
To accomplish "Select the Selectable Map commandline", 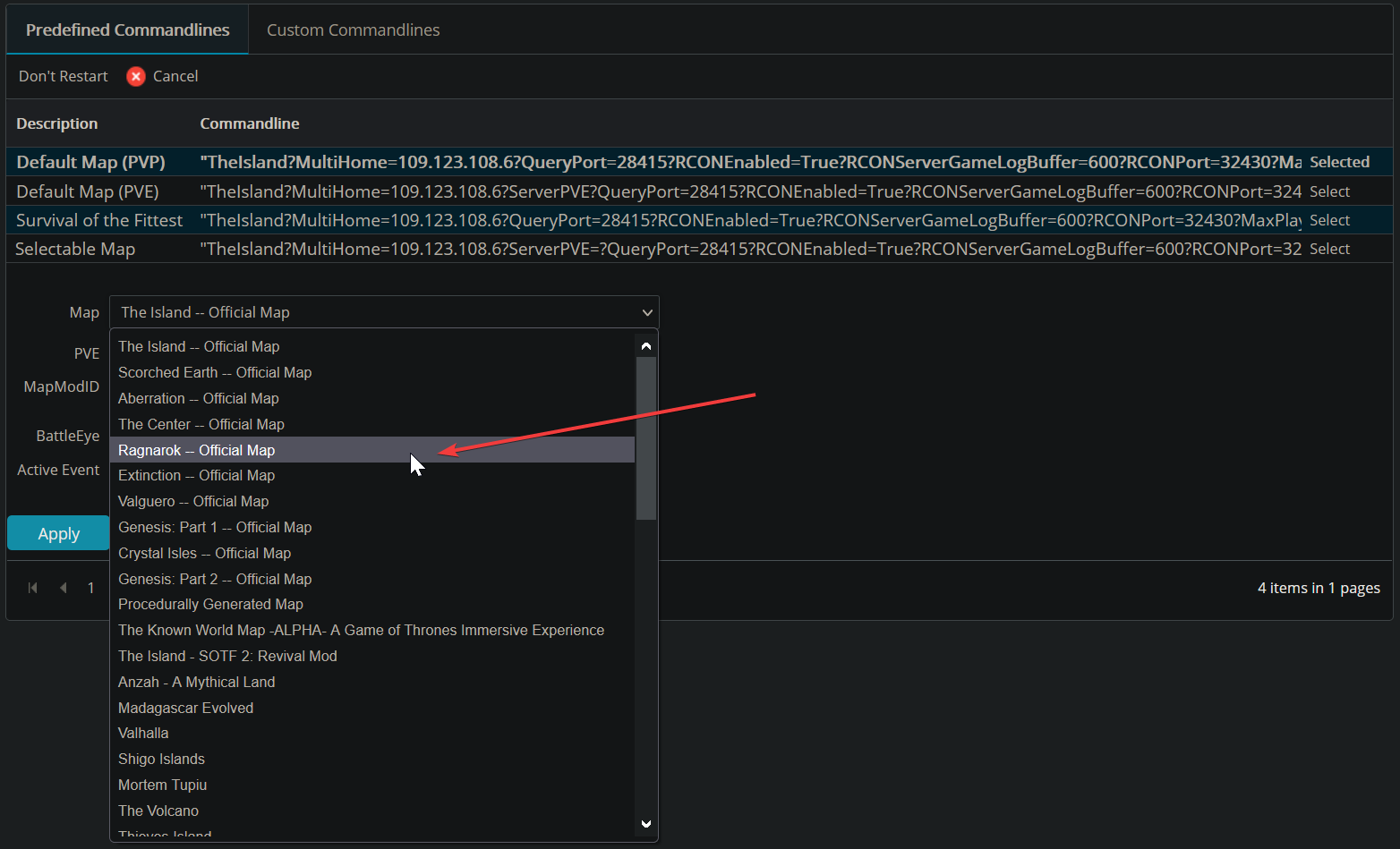I will (1329, 249).
